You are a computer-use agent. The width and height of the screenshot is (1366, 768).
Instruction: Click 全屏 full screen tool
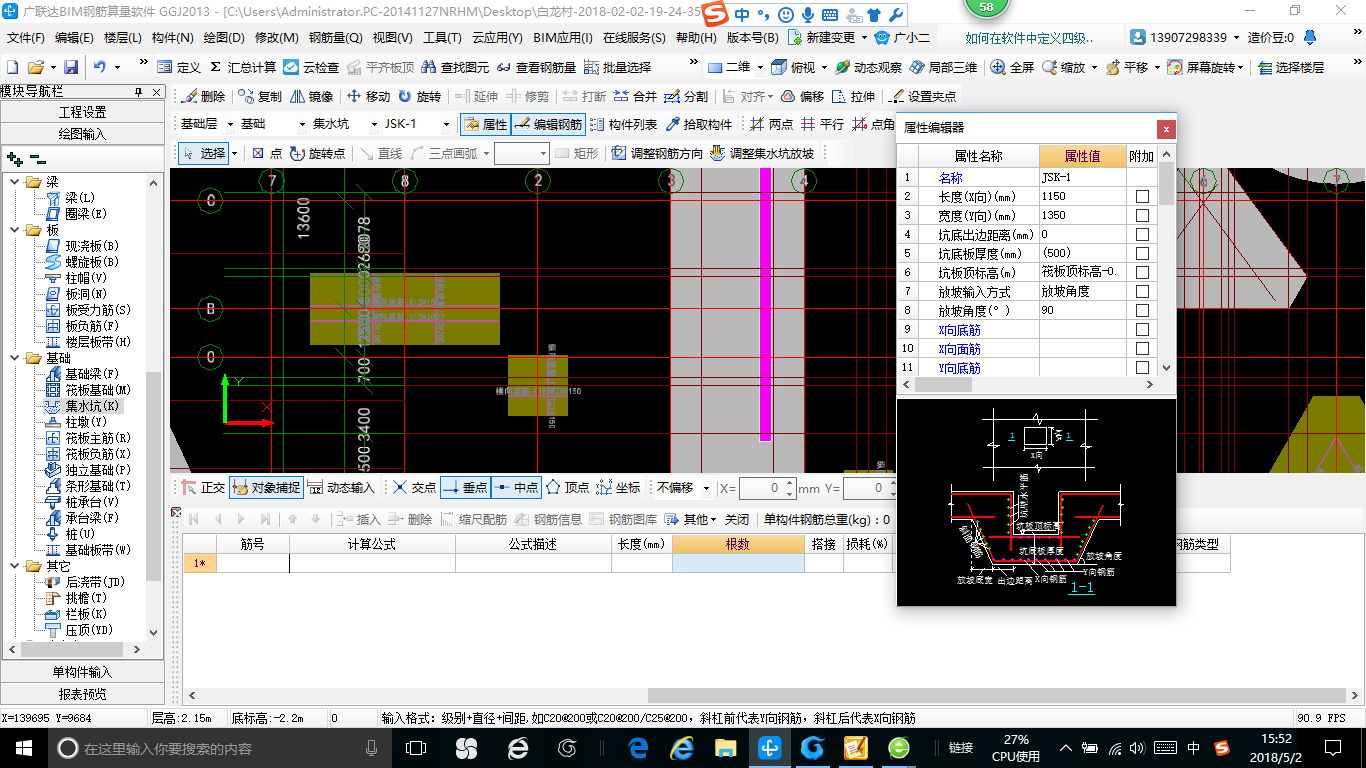(x=1013, y=67)
